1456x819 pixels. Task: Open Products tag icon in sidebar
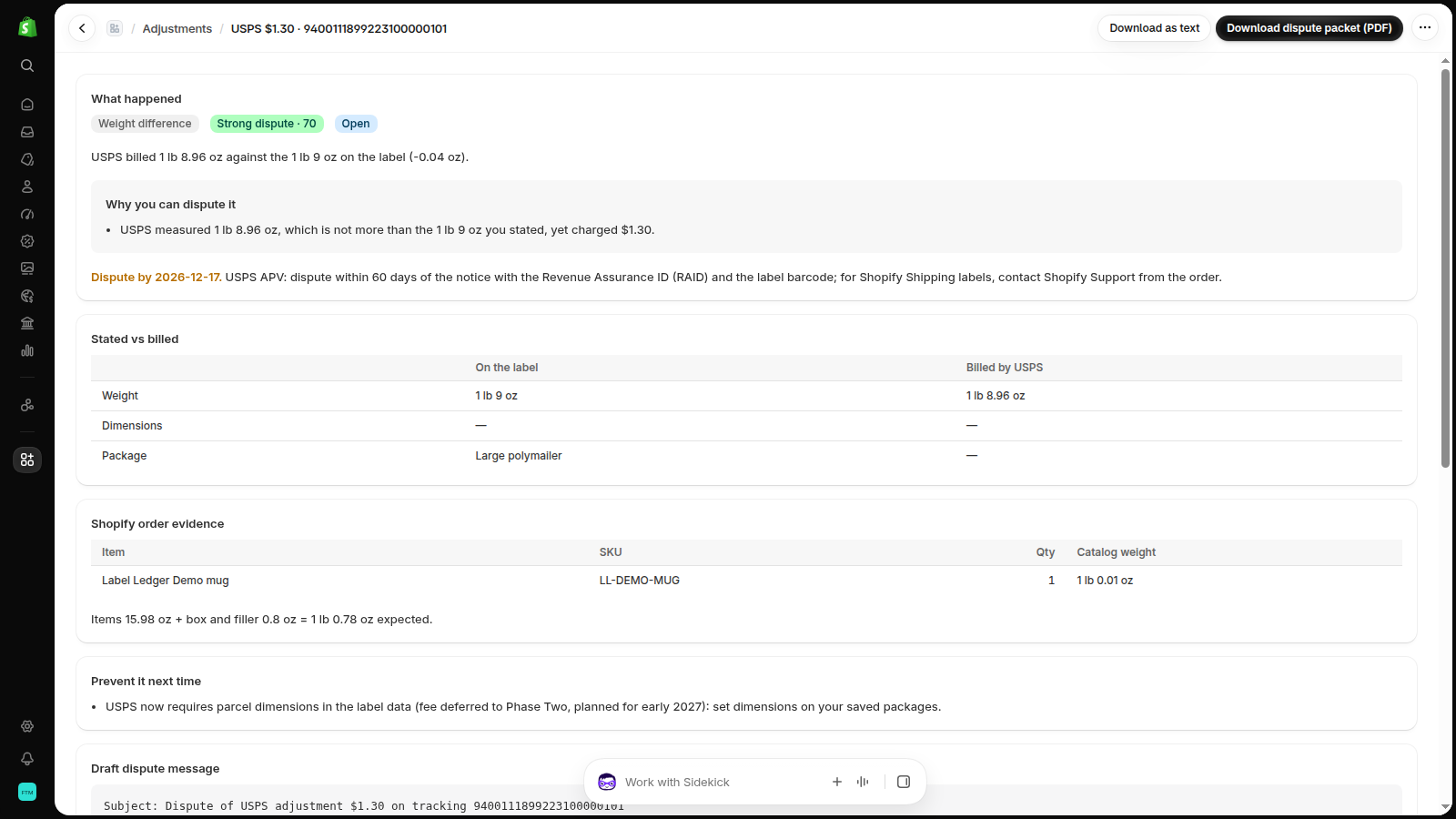coord(27,159)
